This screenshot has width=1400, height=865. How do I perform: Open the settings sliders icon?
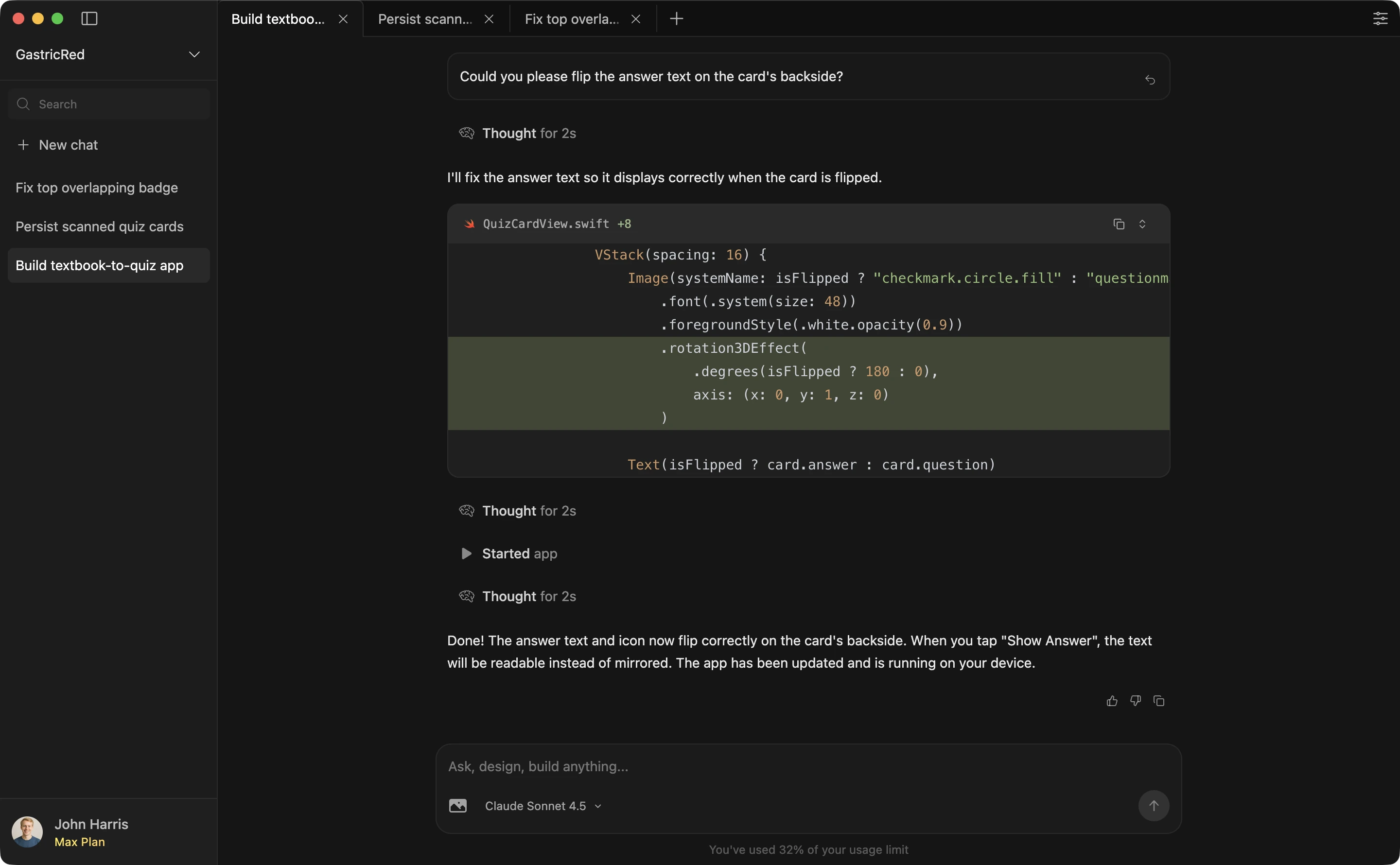pos(1380,18)
